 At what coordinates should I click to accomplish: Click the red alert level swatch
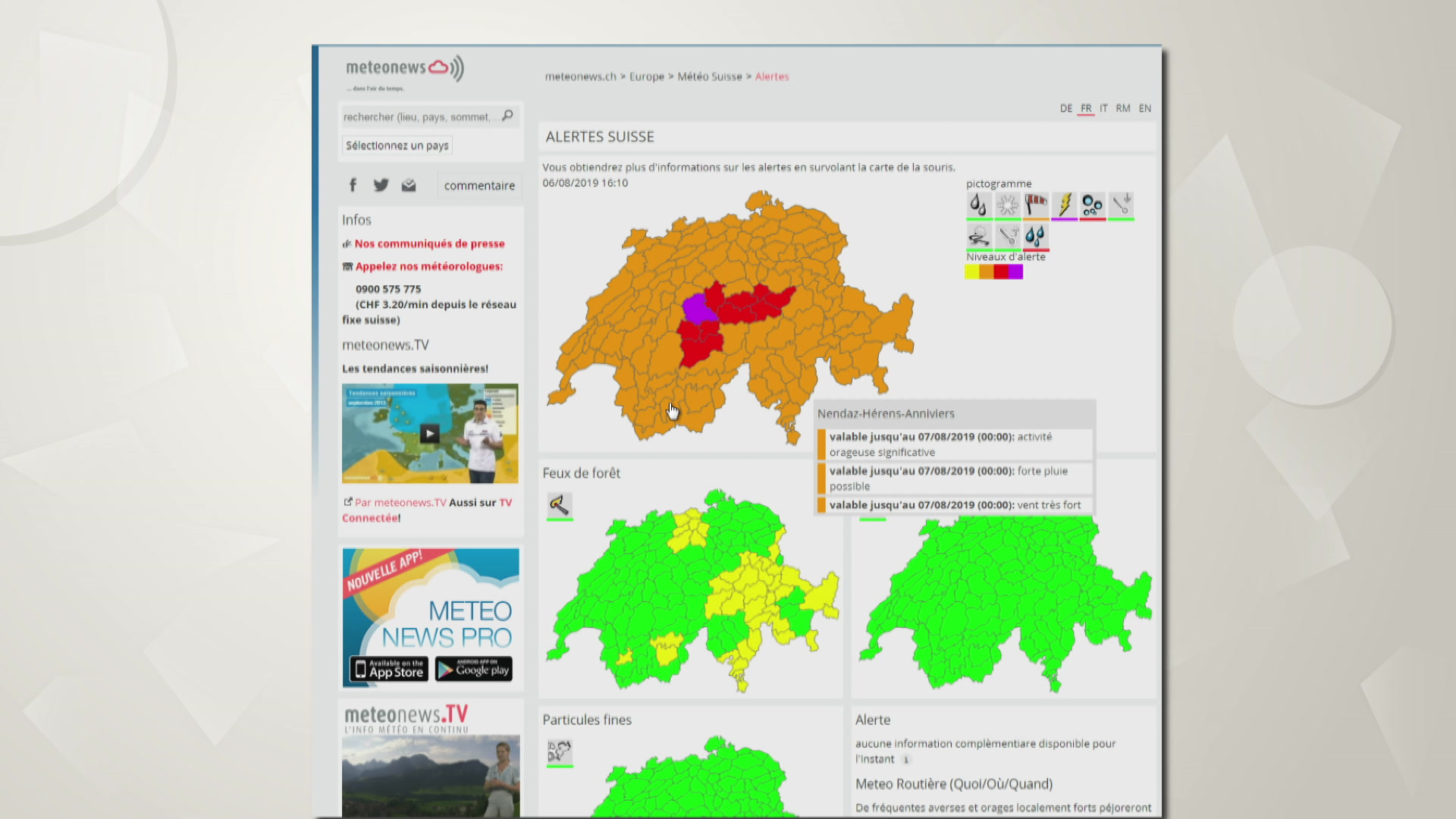point(1001,271)
